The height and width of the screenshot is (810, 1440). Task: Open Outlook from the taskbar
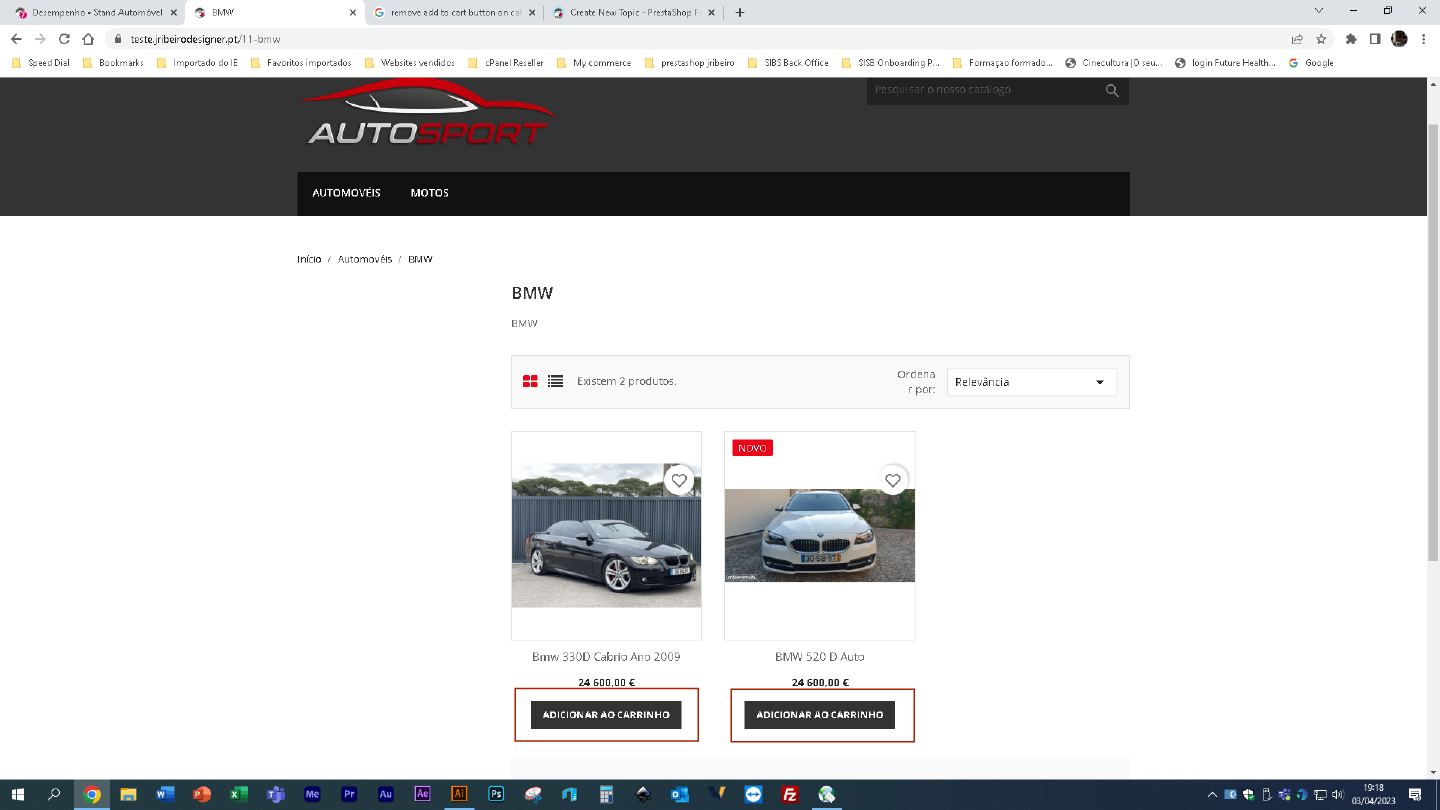pos(680,795)
